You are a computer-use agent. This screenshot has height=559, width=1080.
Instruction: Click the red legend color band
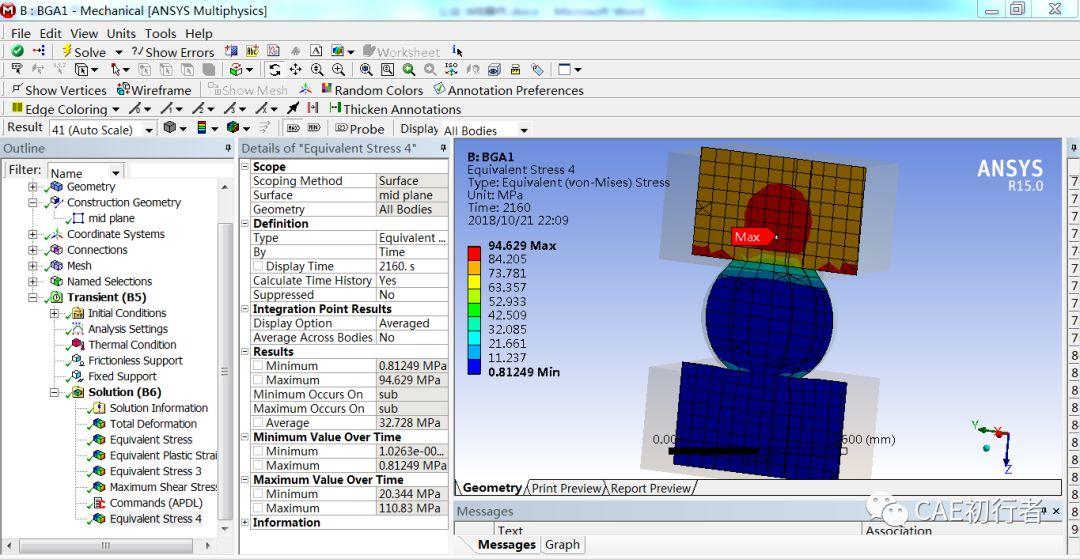[473, 252]
